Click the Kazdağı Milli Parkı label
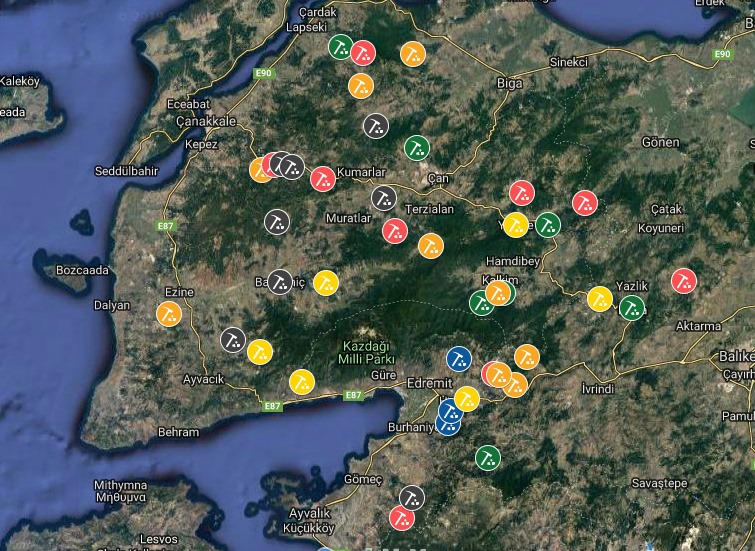This screenshot has height=551, width=755. coord(366,353)
